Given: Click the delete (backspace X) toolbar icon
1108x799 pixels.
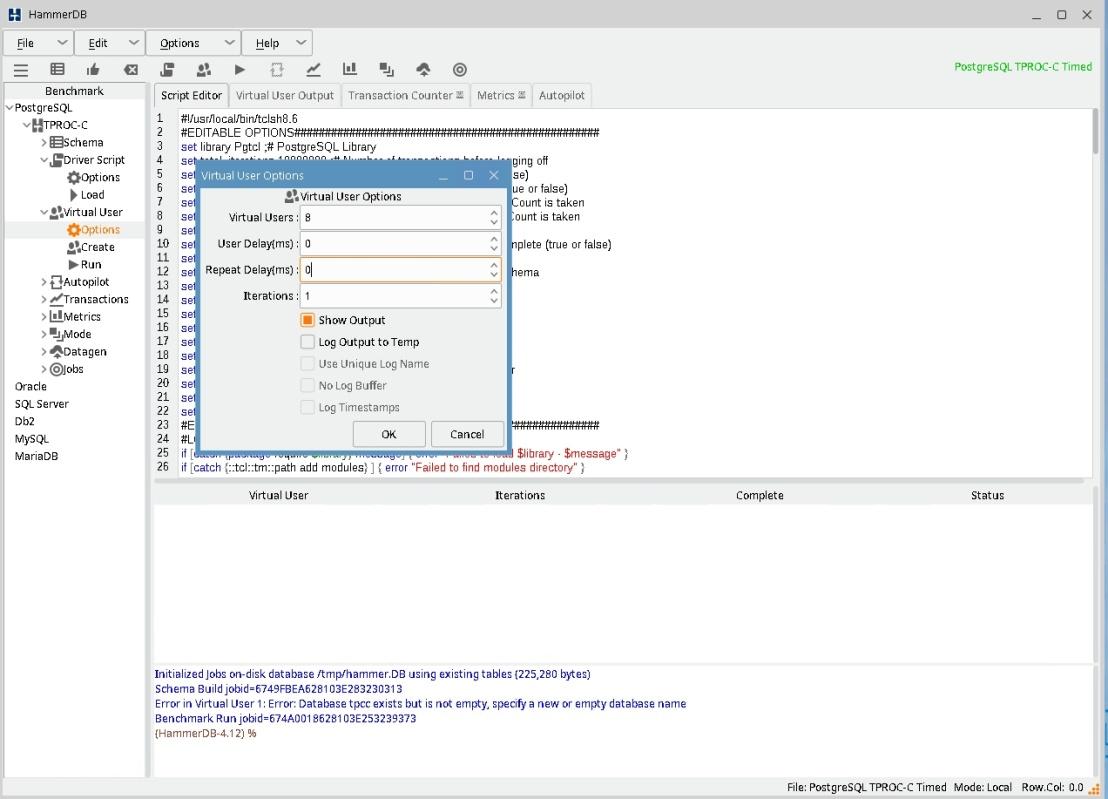Looking at the screenshot, I should point(131,69).
